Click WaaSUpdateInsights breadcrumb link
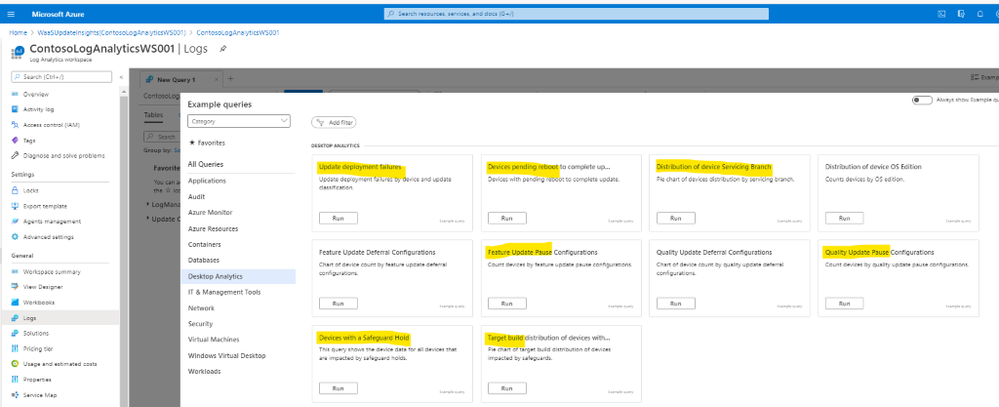Viewport: 999px width, 407px height. pyautogui.click(x=110, y=32)
